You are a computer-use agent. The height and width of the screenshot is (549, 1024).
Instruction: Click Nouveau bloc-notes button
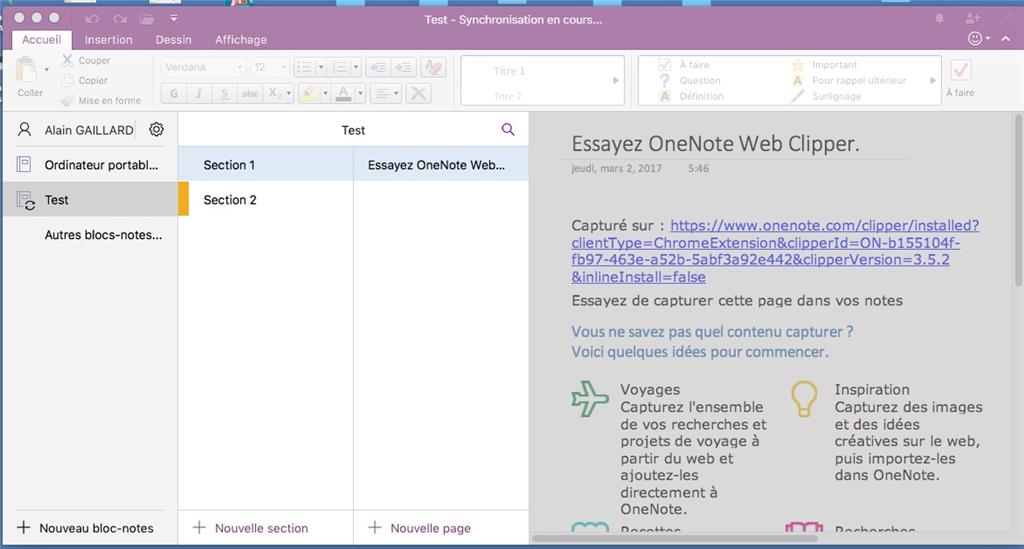(x=86, y=528)
